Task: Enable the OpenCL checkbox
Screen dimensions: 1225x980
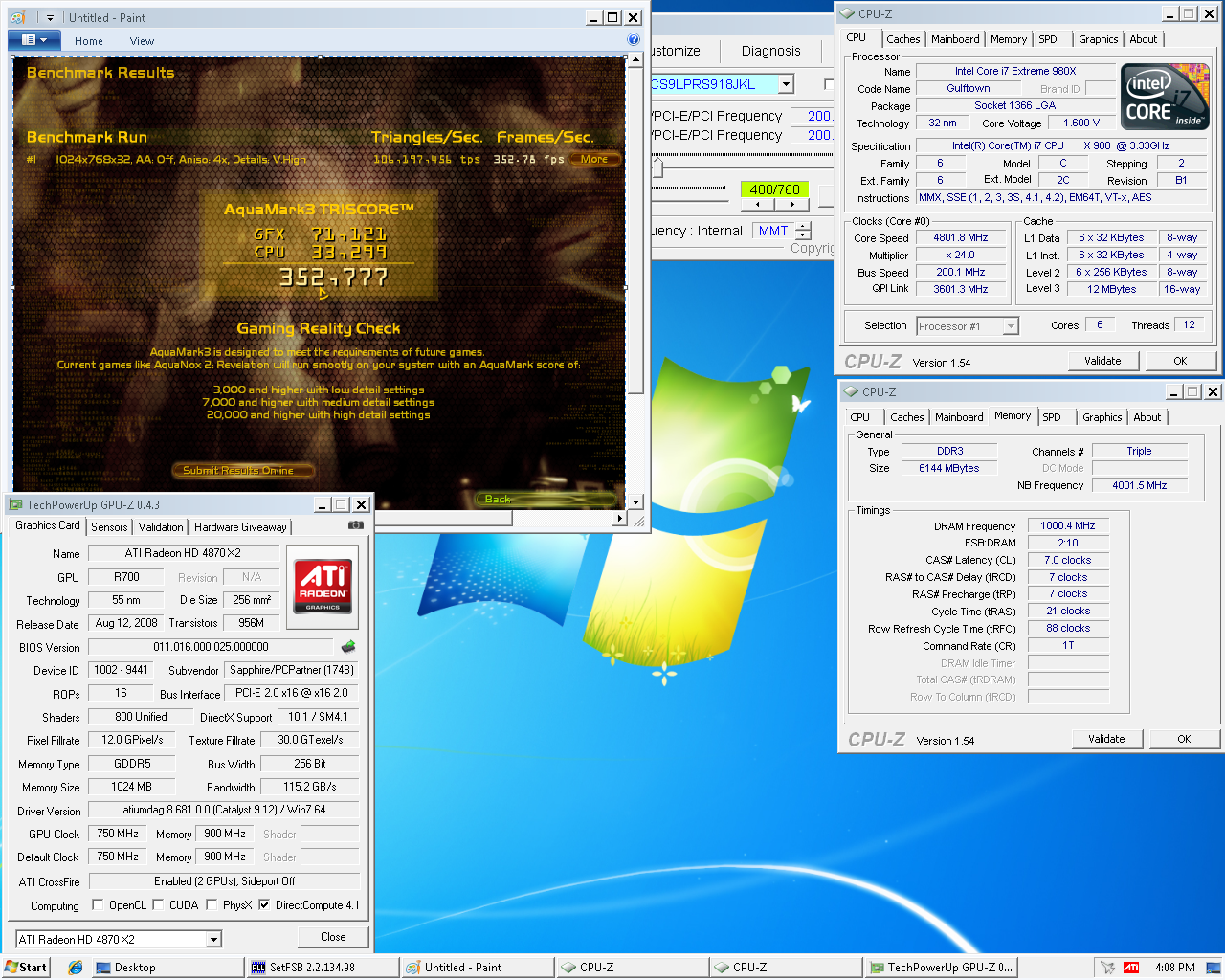Action: 98,904
